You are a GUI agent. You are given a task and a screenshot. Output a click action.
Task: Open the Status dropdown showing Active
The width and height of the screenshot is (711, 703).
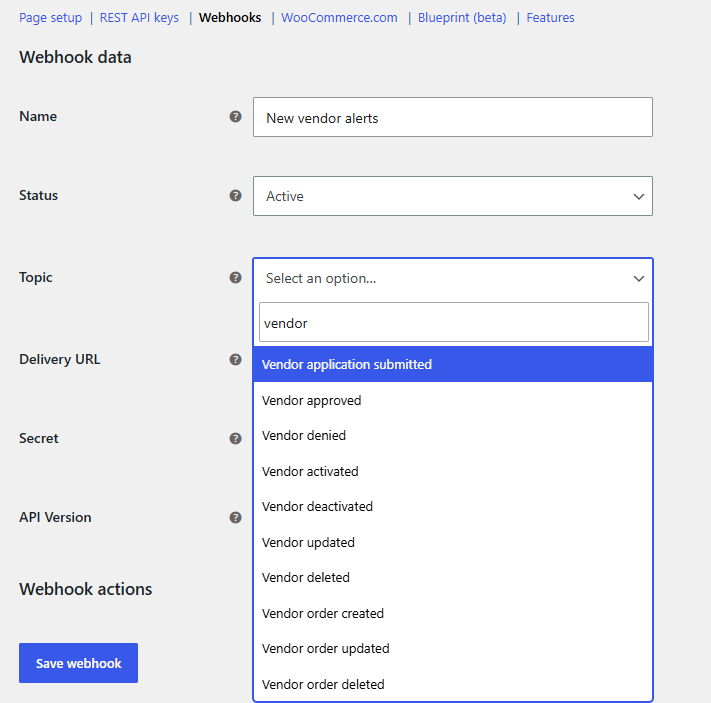453,196
